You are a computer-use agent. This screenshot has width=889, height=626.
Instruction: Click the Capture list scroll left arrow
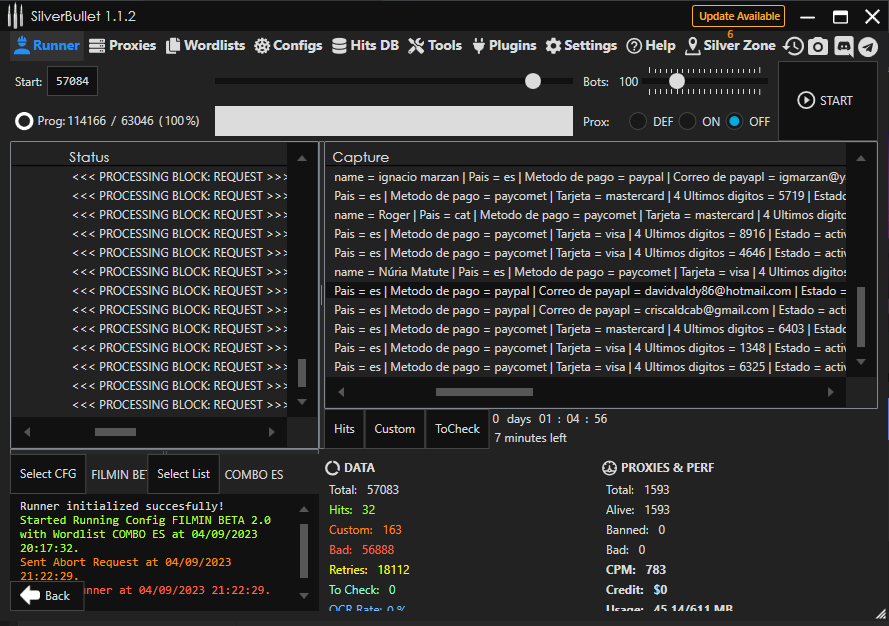coord(341,392)
